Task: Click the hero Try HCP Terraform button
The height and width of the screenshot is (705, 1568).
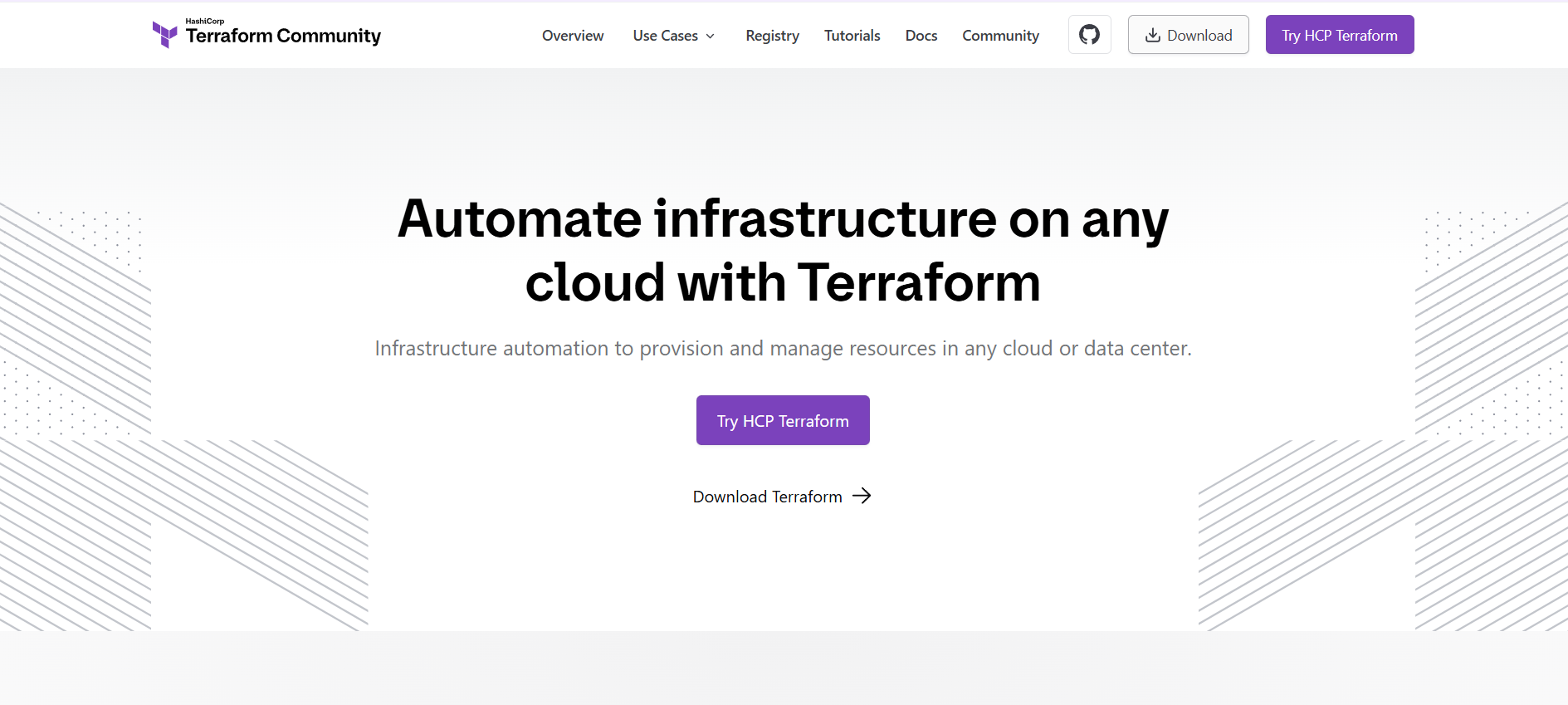Action: tap(783, 420)
